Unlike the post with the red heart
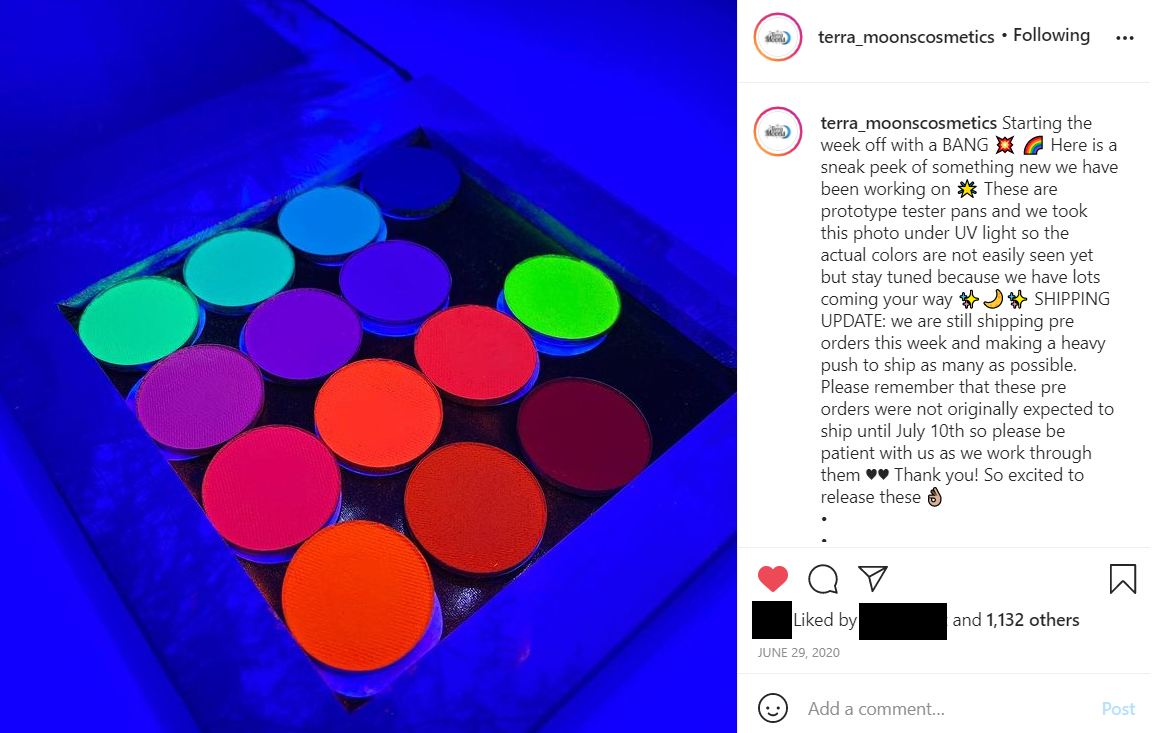The width and height of the screenshot is (1160, 733). click(x=772, y=578)
